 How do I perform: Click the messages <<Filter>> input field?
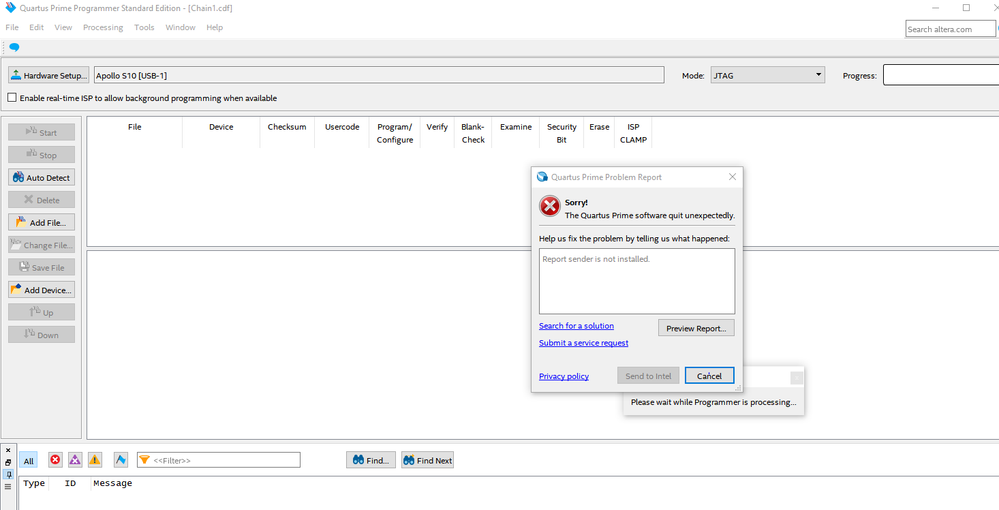coord(219,460)
